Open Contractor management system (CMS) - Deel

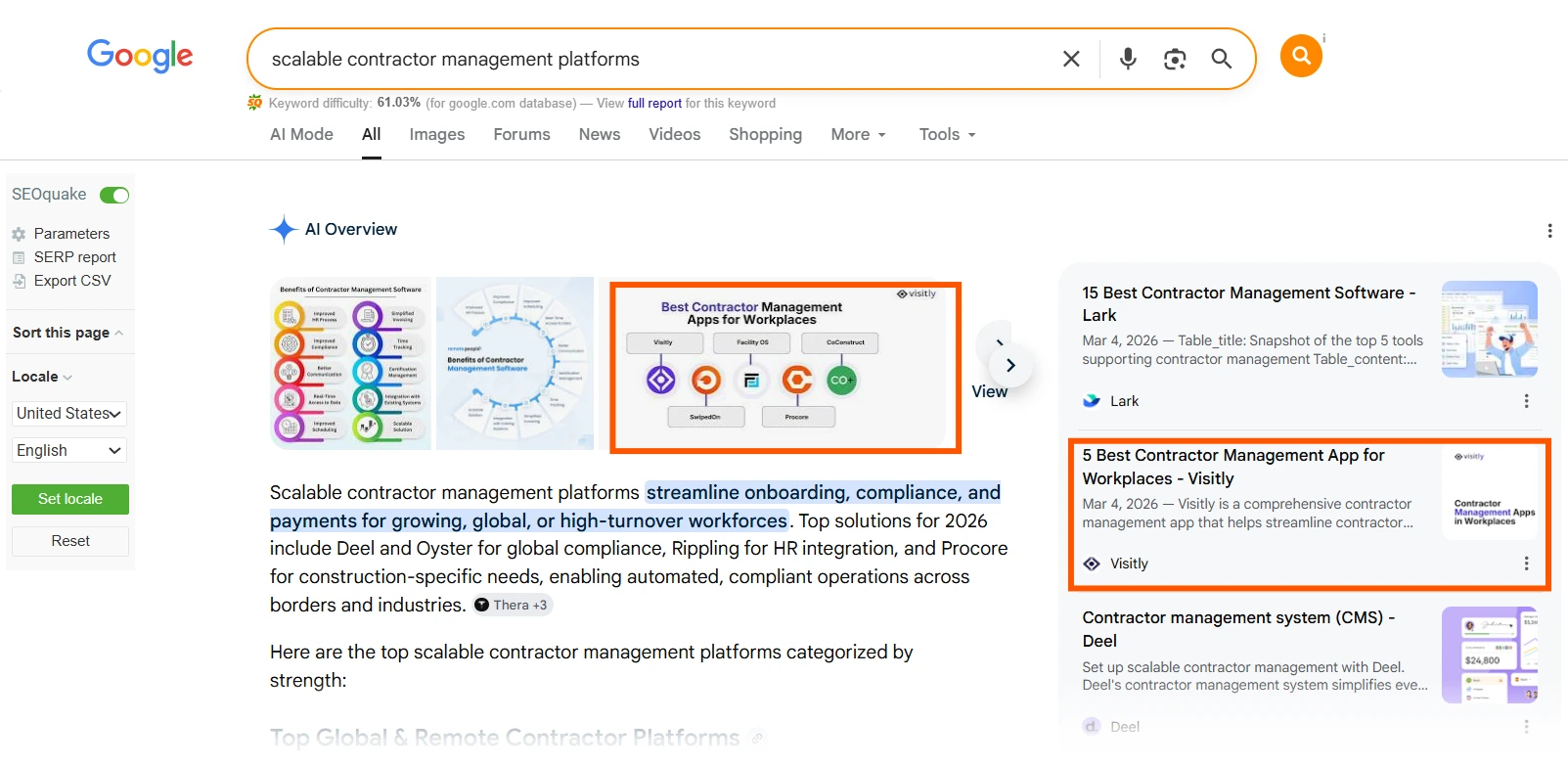[1238, 629]
